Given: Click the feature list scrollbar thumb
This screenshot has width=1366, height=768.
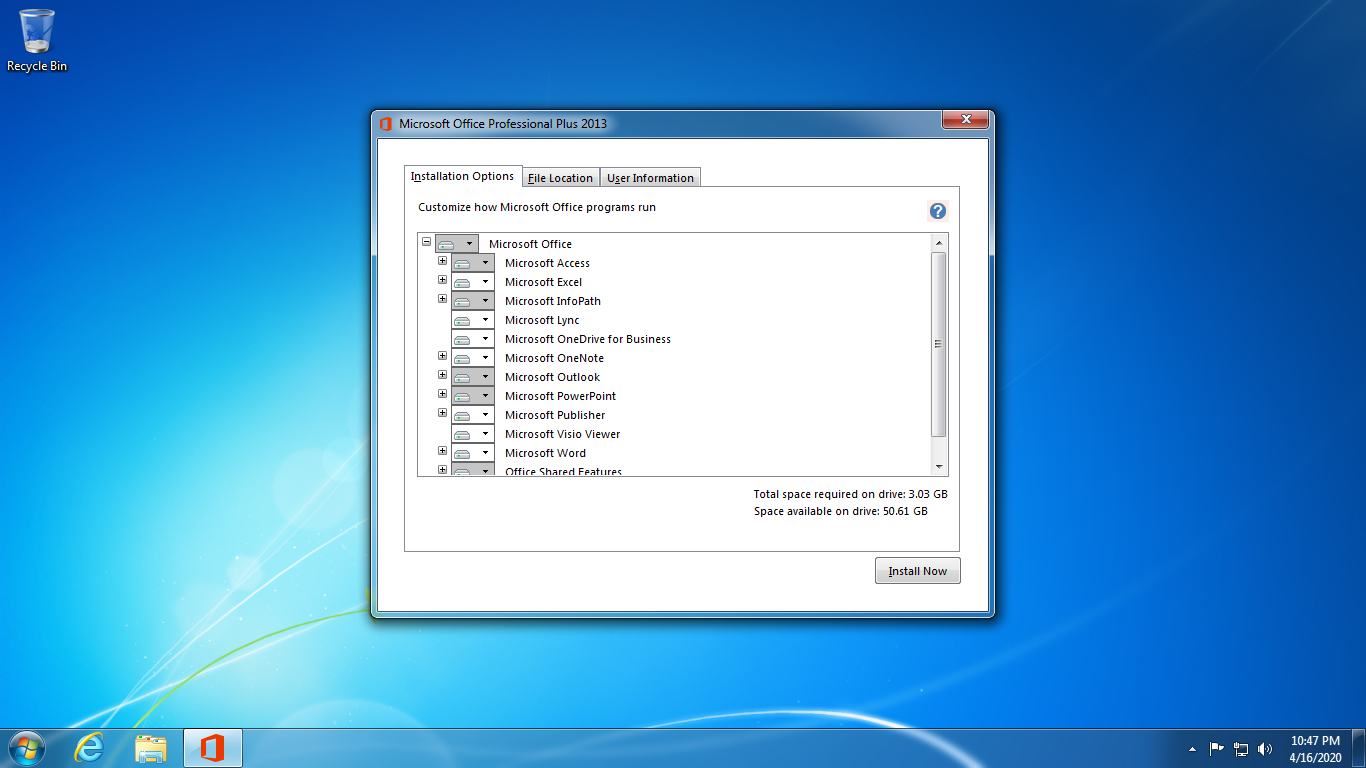Looking at the screenshot, I should point(938,344).
